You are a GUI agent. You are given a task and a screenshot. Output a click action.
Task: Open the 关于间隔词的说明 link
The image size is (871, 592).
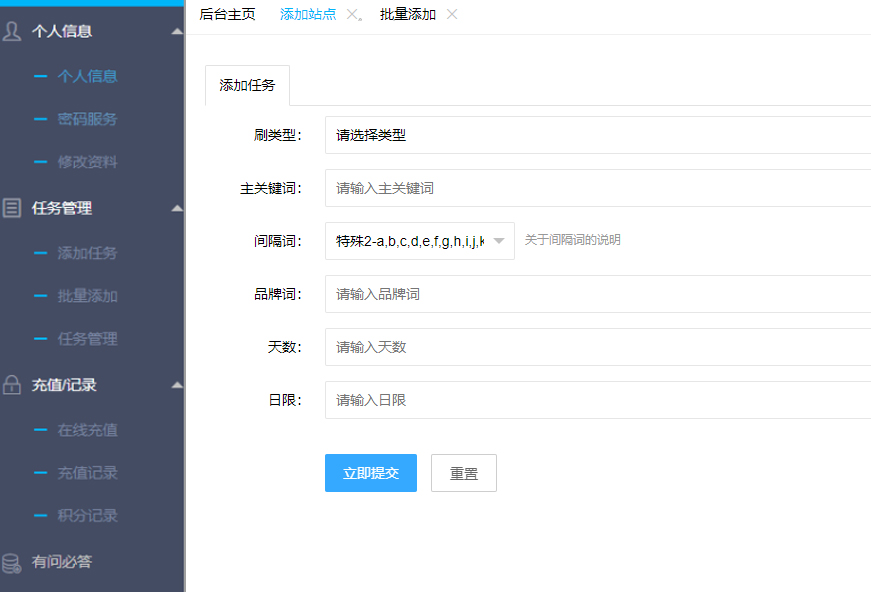pos(572,240)
